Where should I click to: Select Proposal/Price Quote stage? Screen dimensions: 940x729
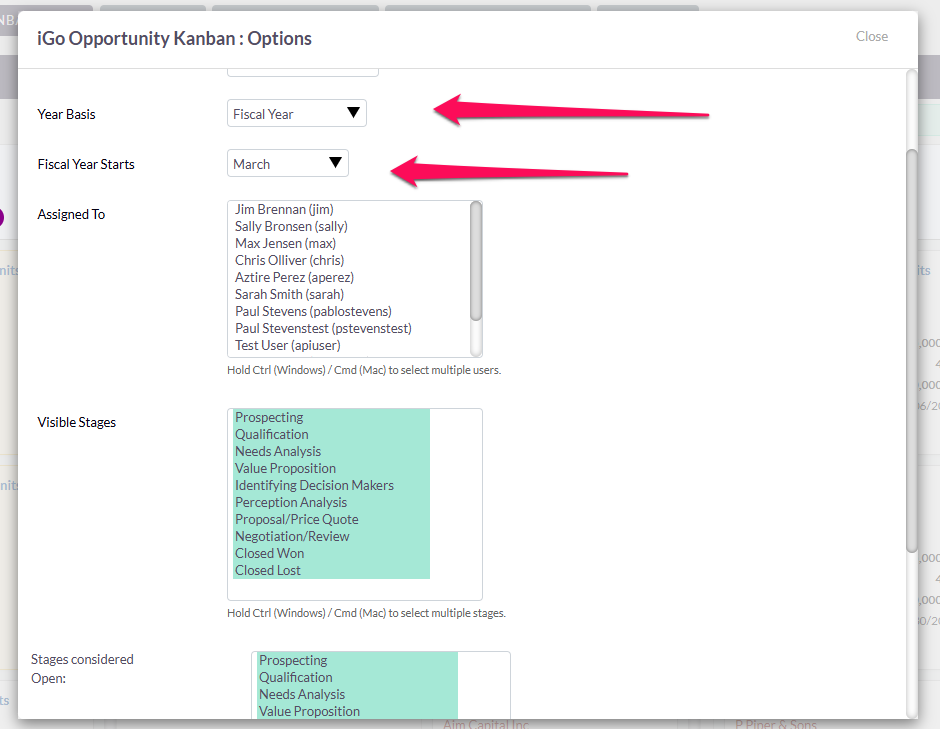click(x=332, y=519)
